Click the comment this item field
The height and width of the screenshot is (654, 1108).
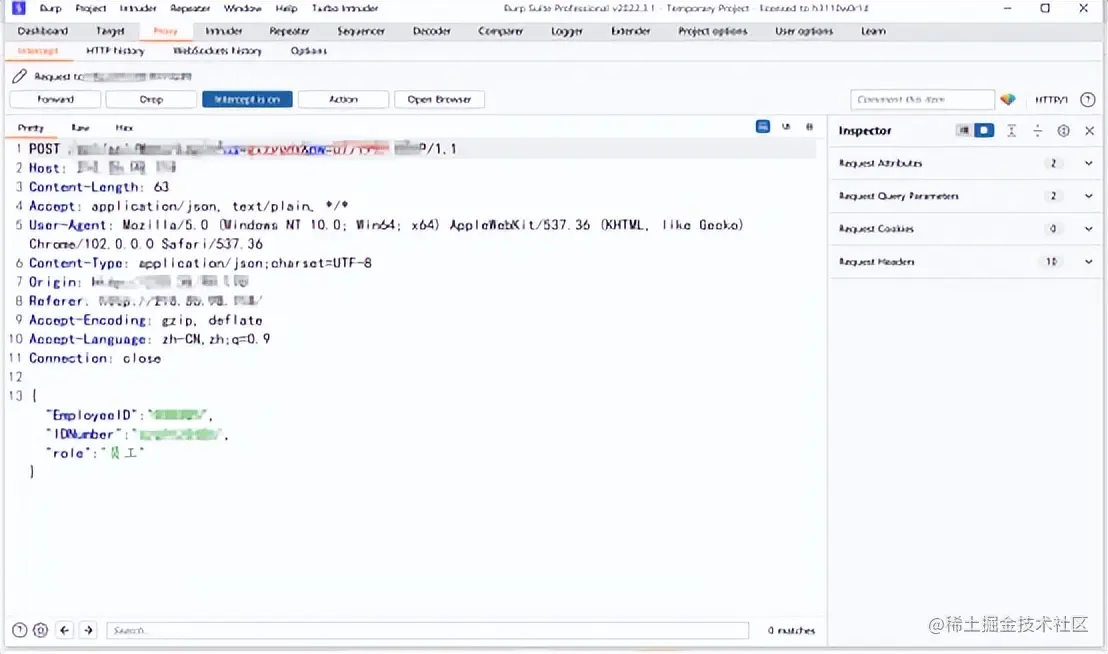pyautogui.click(x=923, y=100)
